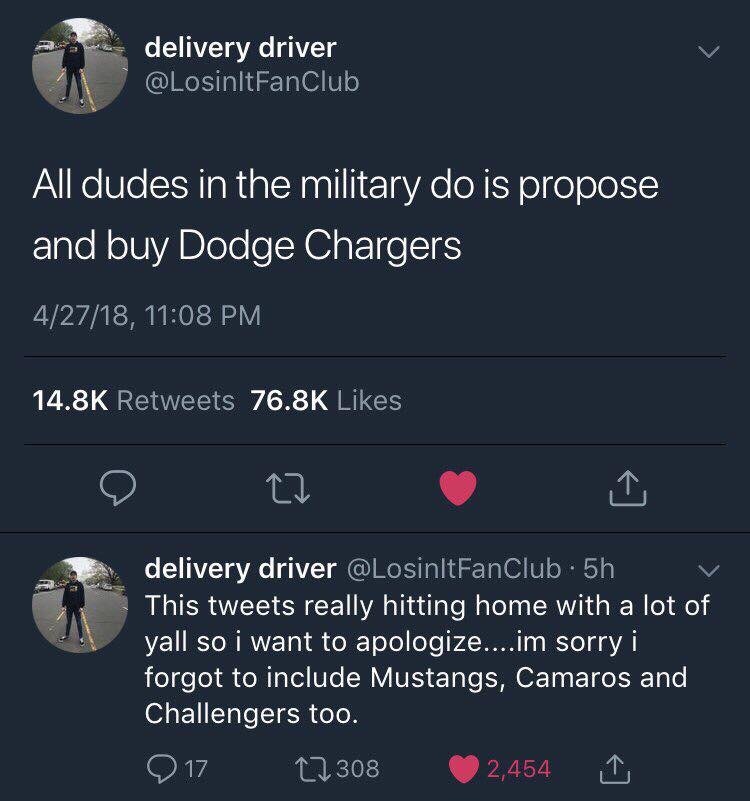This screenshot has height=801, width=750.
Task: Expand the reply tweet's chevron menu
Action: tap(709, 571)
